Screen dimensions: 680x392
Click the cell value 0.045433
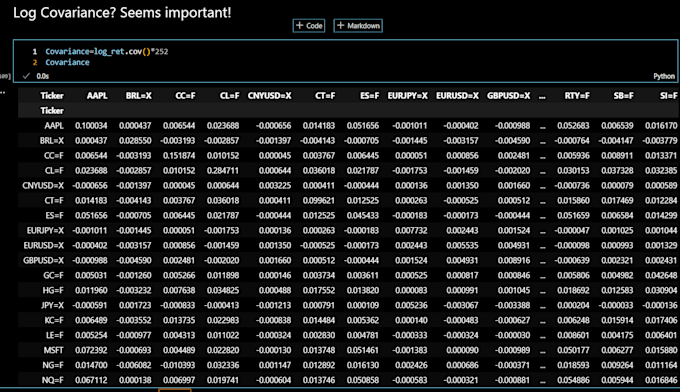pyautogui.click(x=363, y=216)
